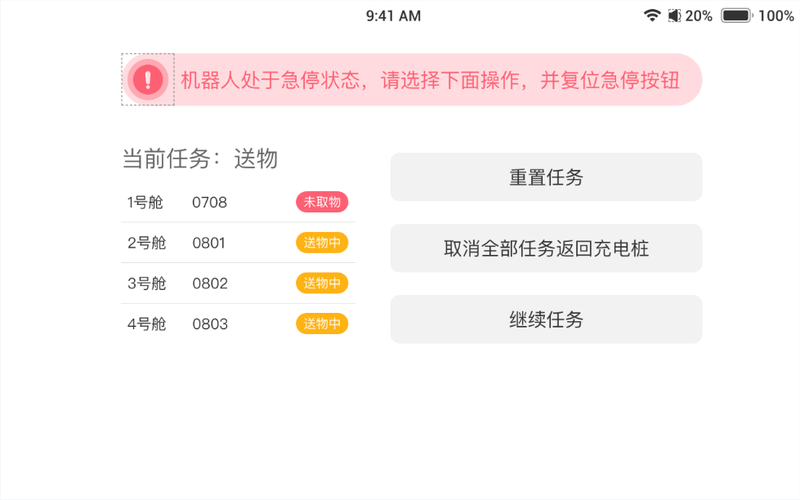The image size is (800, 500).
Task: Click the 重置任务 button
Action: (x=546, y=177)
